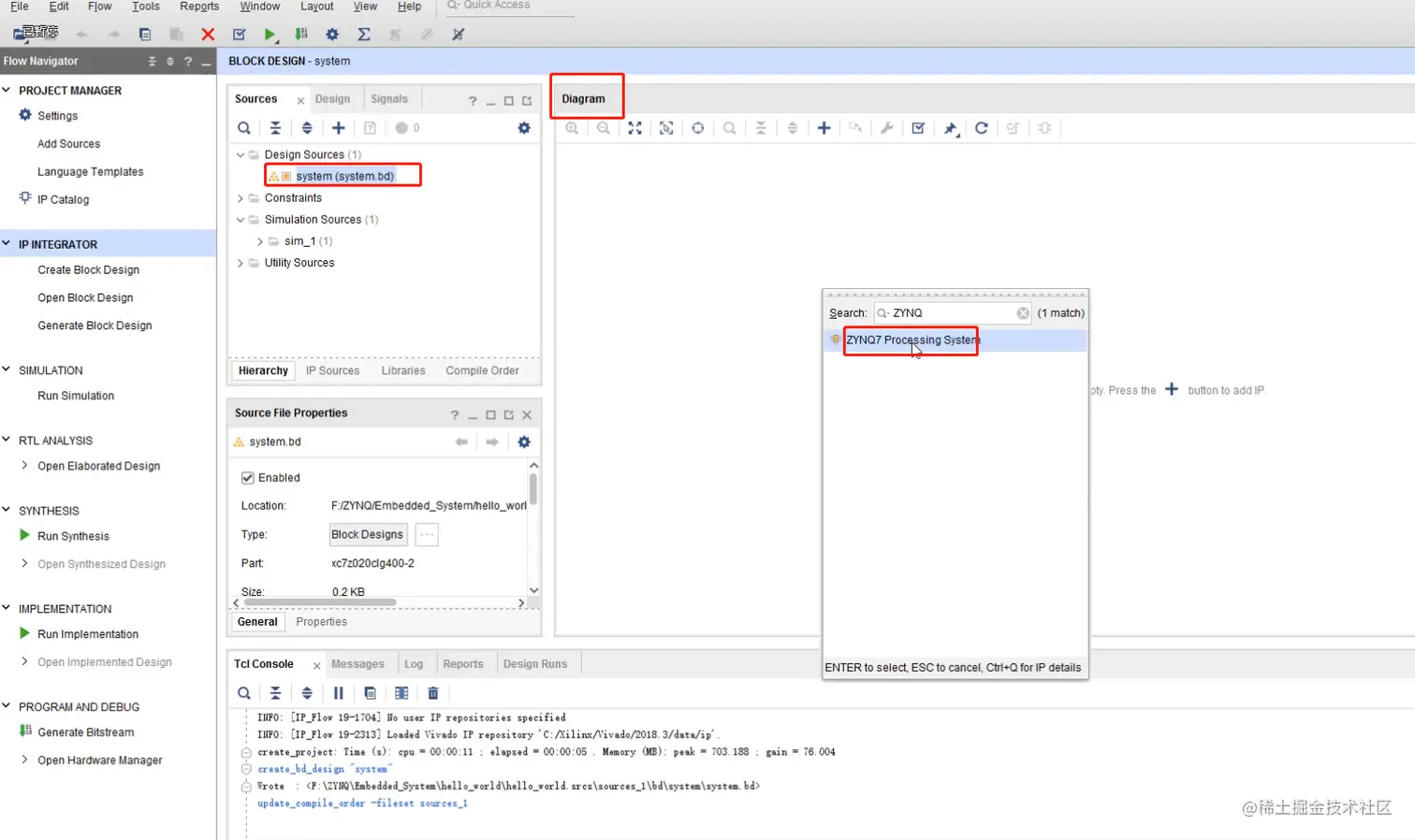Click the Flow Navigator help question mark
The image size is (1415, 840).
[188, 62]
